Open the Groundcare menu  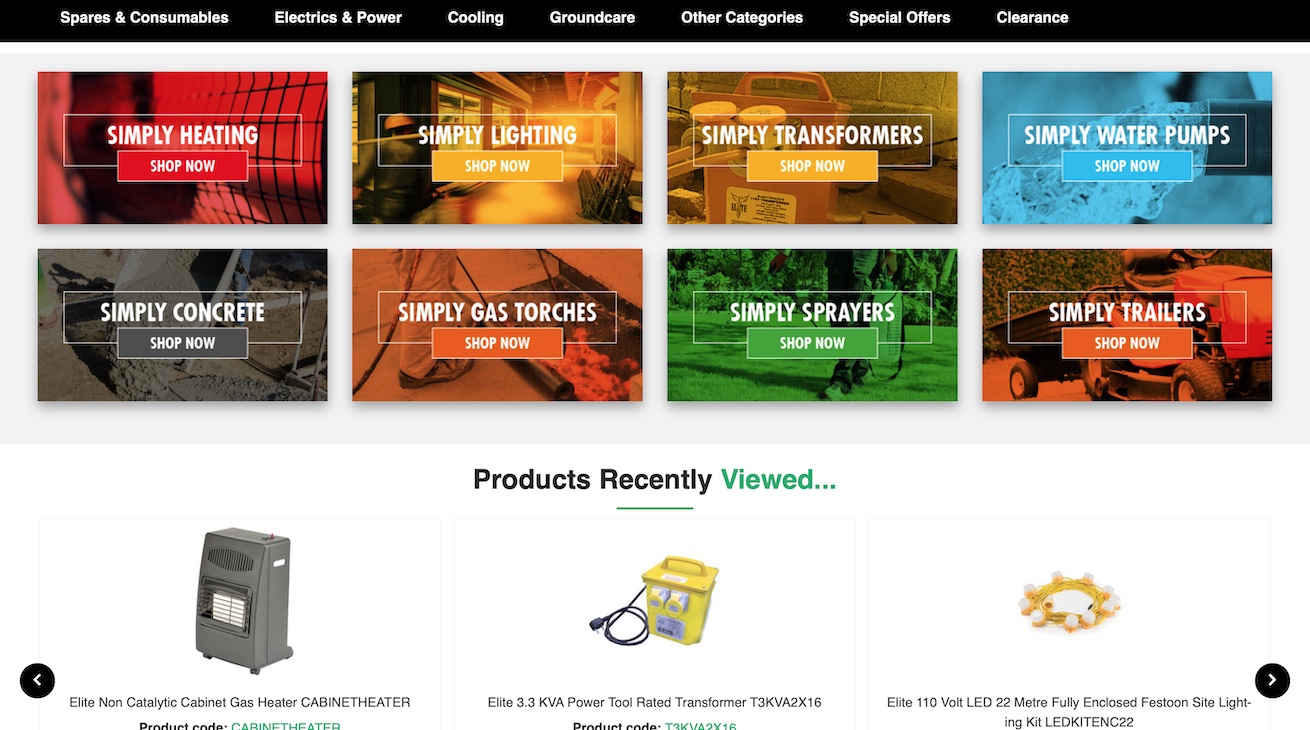(592, 17)
